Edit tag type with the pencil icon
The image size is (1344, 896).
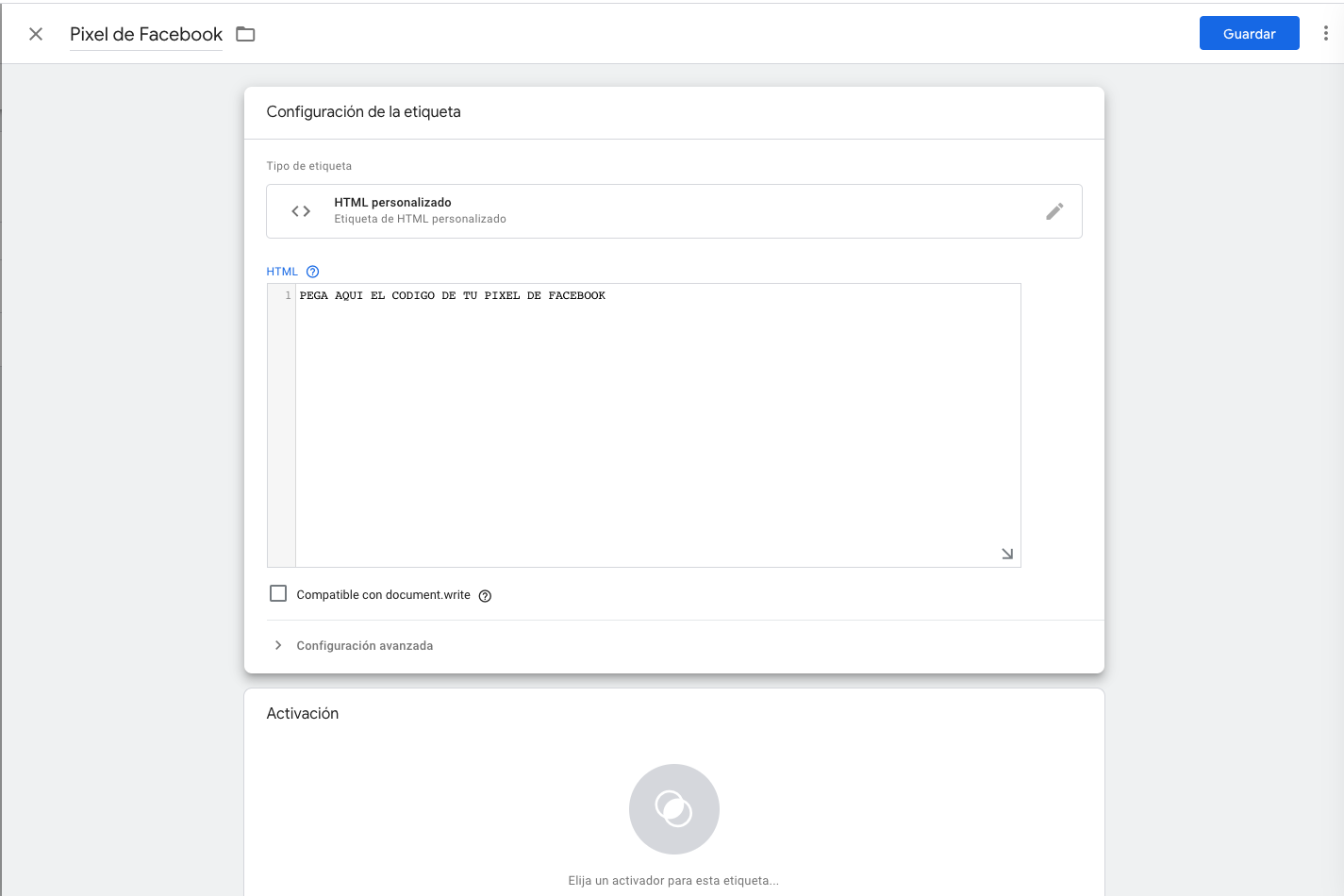(1054, 211)
